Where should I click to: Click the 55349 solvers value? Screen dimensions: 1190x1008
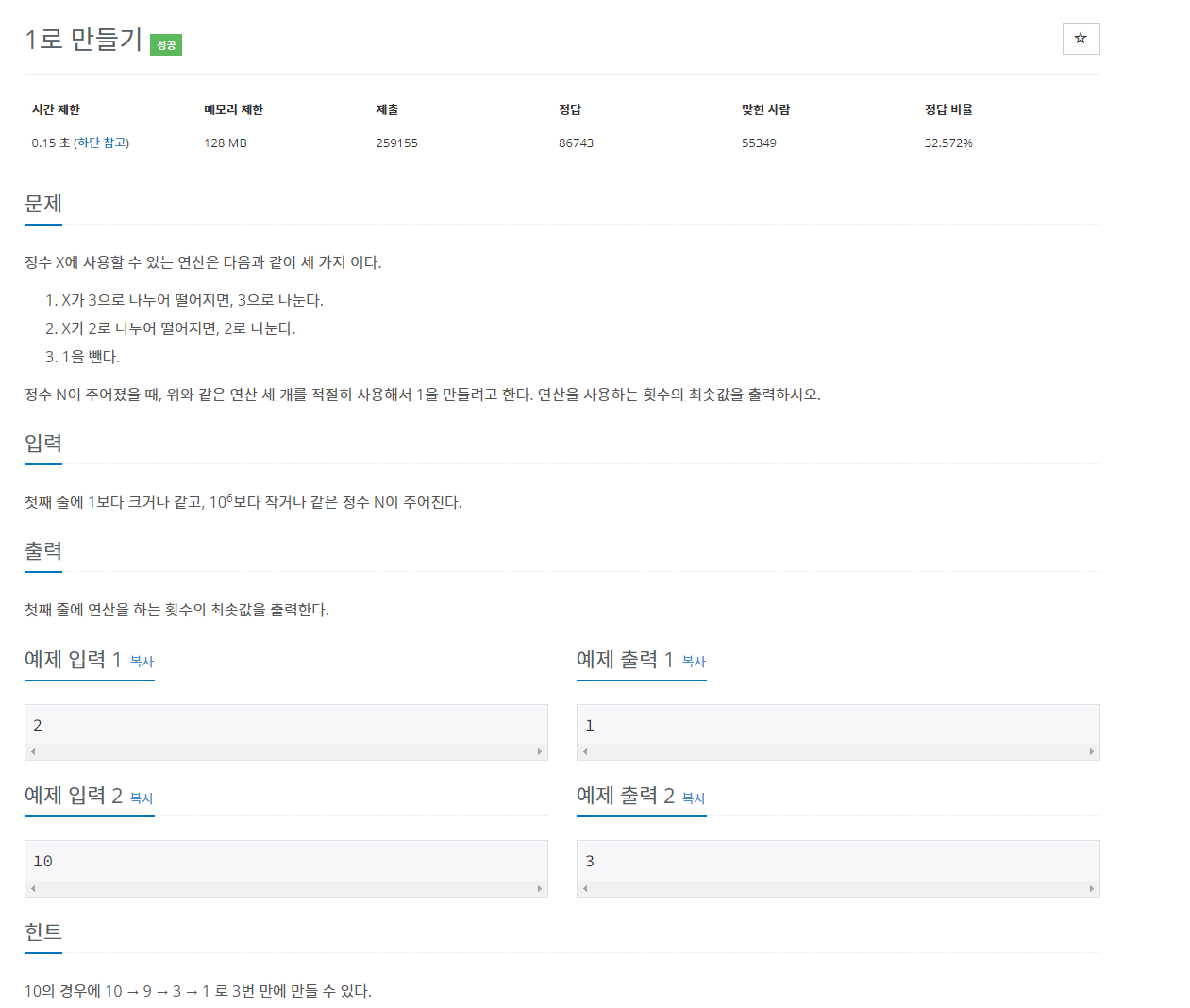pos(759,143)
